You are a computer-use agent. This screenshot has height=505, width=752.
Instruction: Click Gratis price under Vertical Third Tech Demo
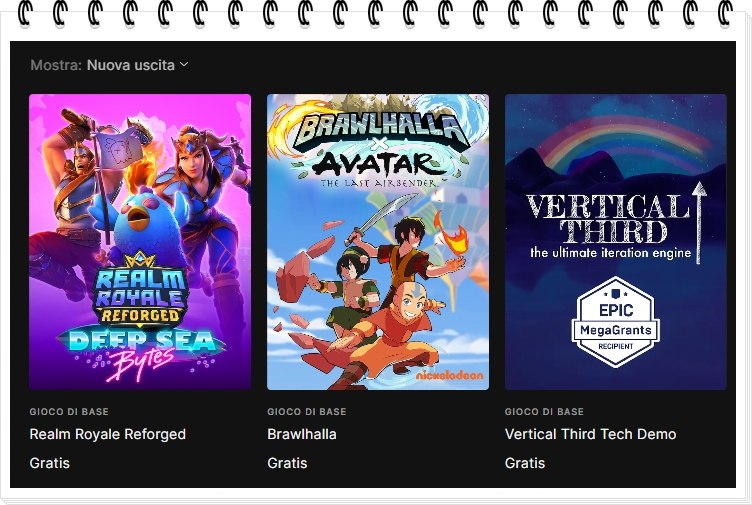pos(525,463)
